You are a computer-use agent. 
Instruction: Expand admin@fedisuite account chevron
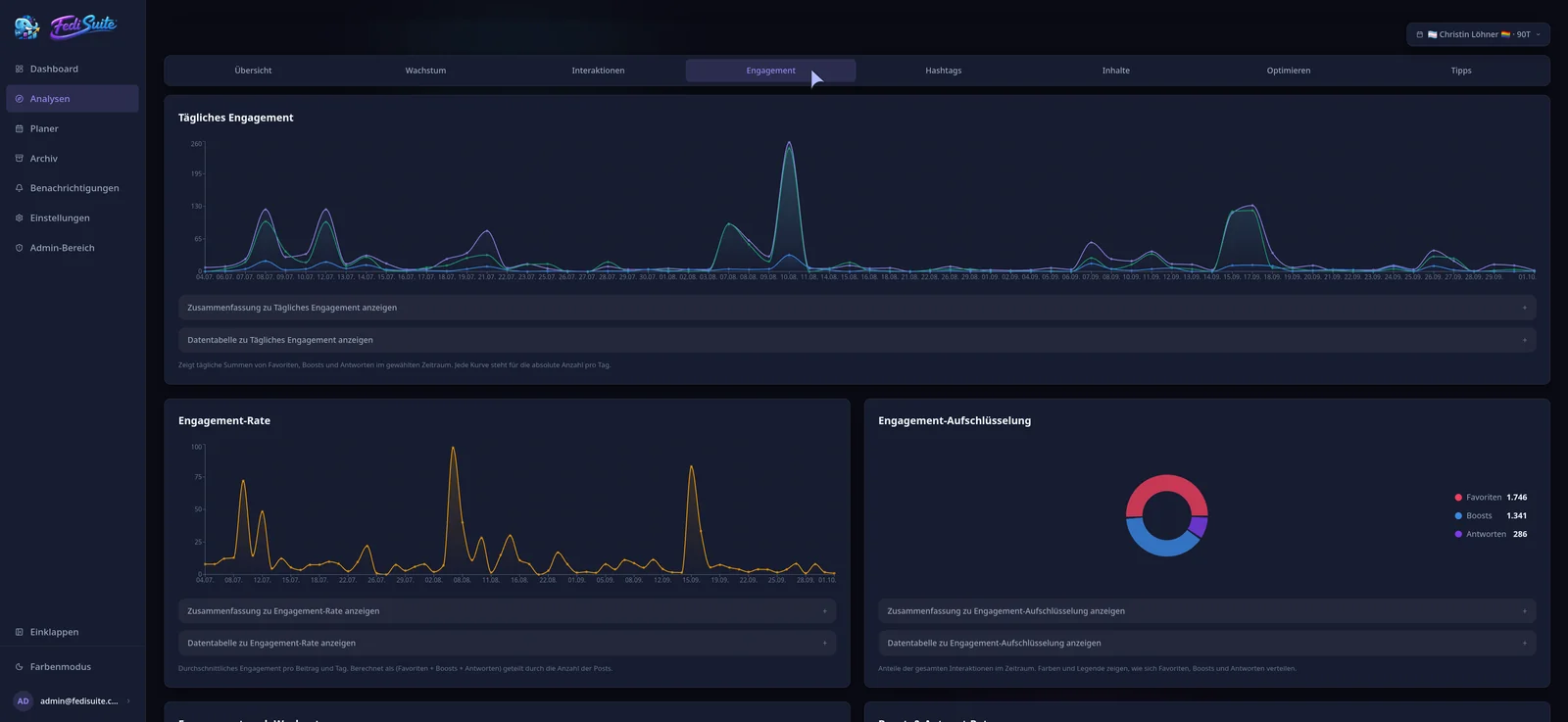[x=128, y=701]
